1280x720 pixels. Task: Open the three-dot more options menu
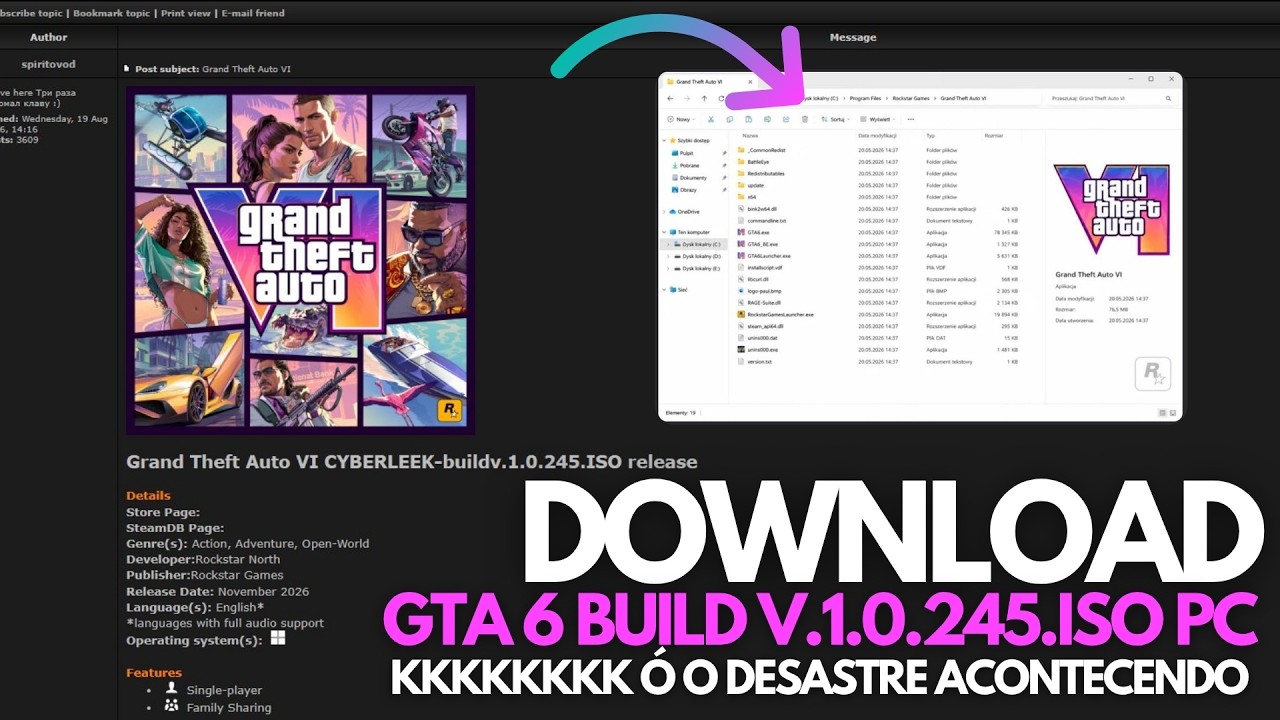[x=910, y=119]
